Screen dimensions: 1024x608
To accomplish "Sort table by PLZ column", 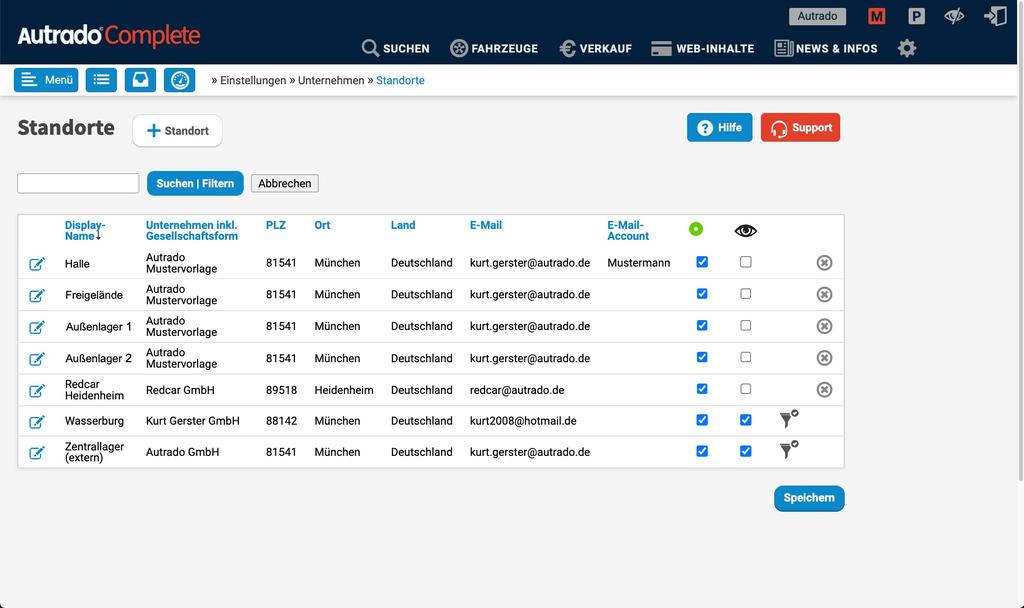I will 276,225.
